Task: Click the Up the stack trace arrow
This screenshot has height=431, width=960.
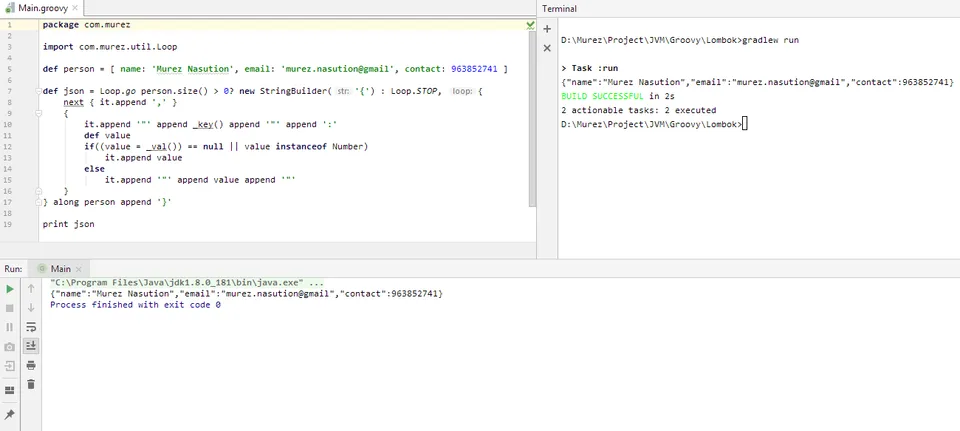Action: coord(31,289)
